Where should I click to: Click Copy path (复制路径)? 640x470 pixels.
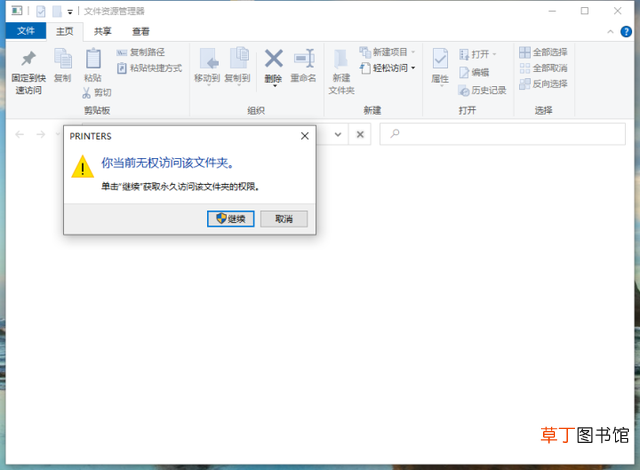pos(141,52)
